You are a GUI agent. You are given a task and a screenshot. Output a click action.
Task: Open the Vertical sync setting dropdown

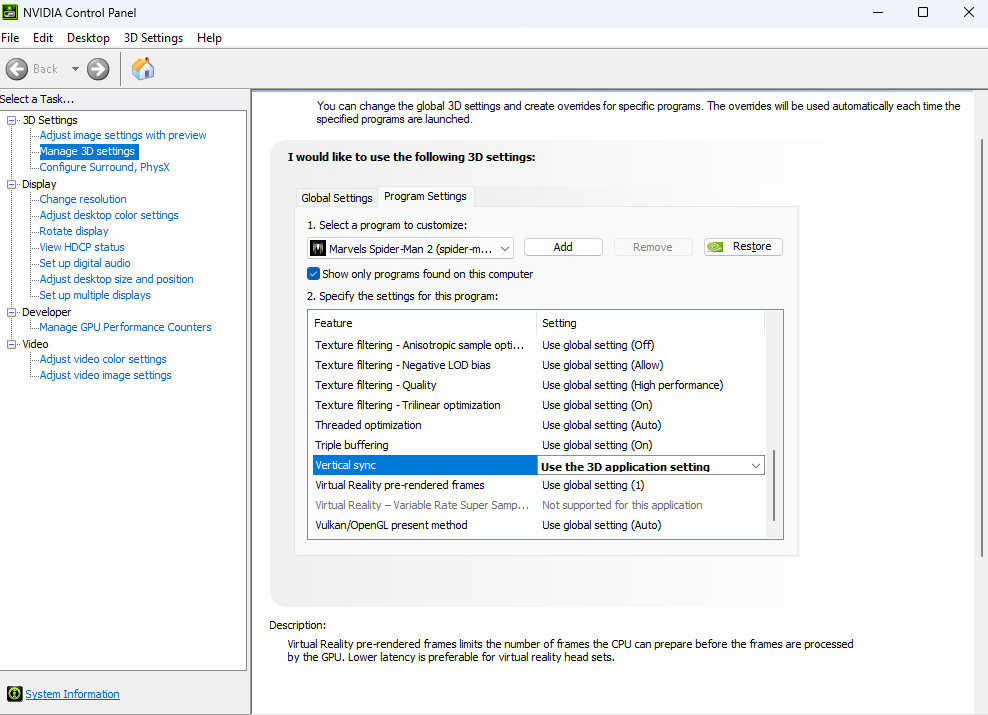point(755,466)
